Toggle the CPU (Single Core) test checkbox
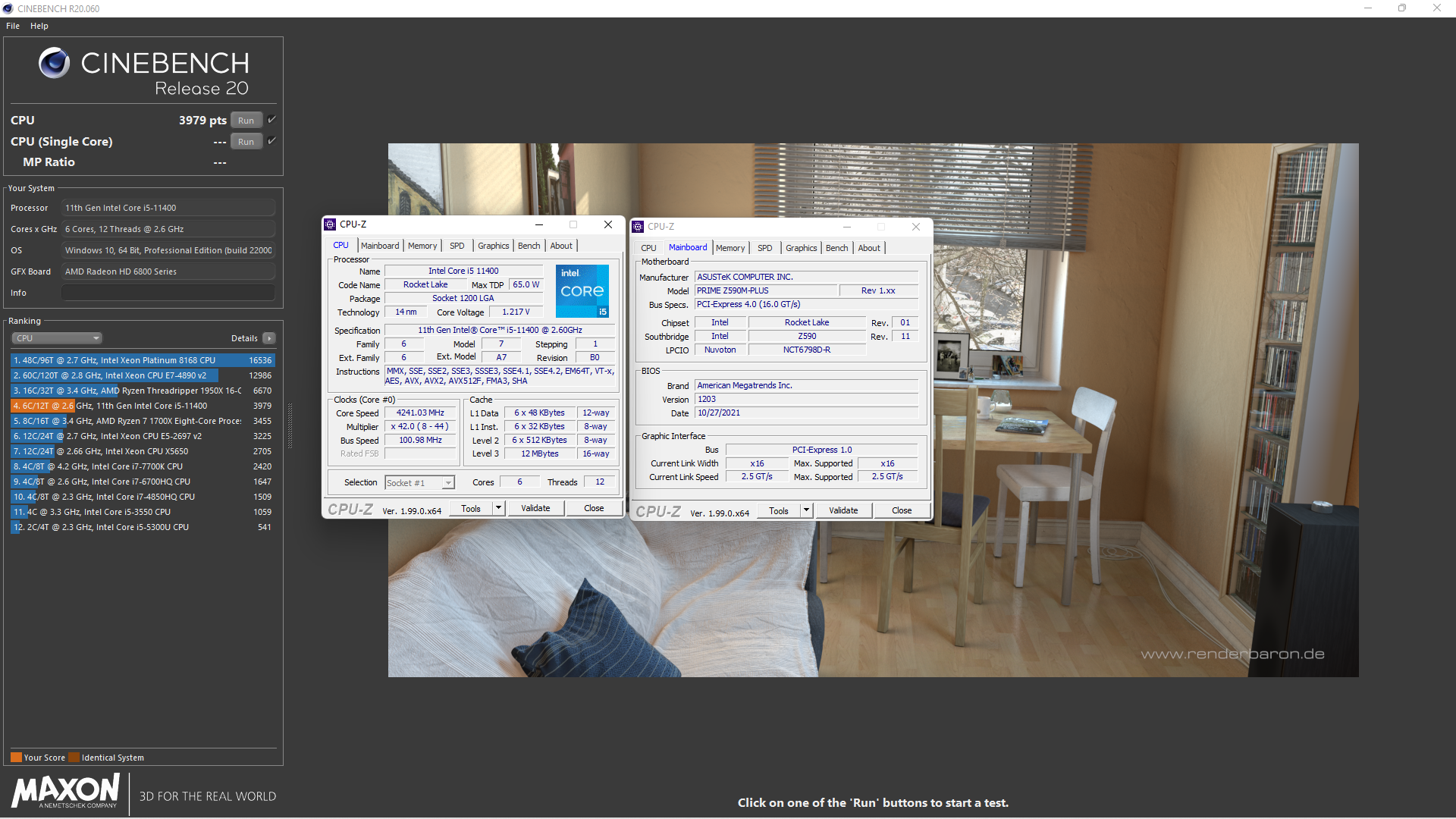Image resolution: width=1456 pixels, height=819 pixels. click(271, 141)
